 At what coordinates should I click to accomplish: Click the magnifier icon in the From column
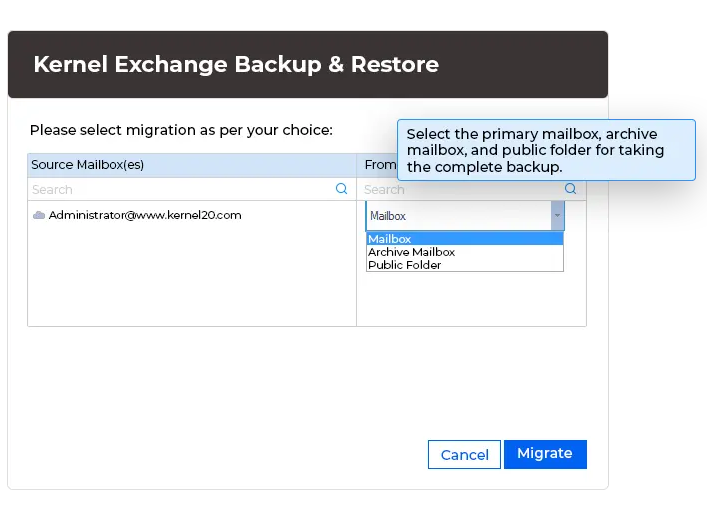click(x=571, y=189)
